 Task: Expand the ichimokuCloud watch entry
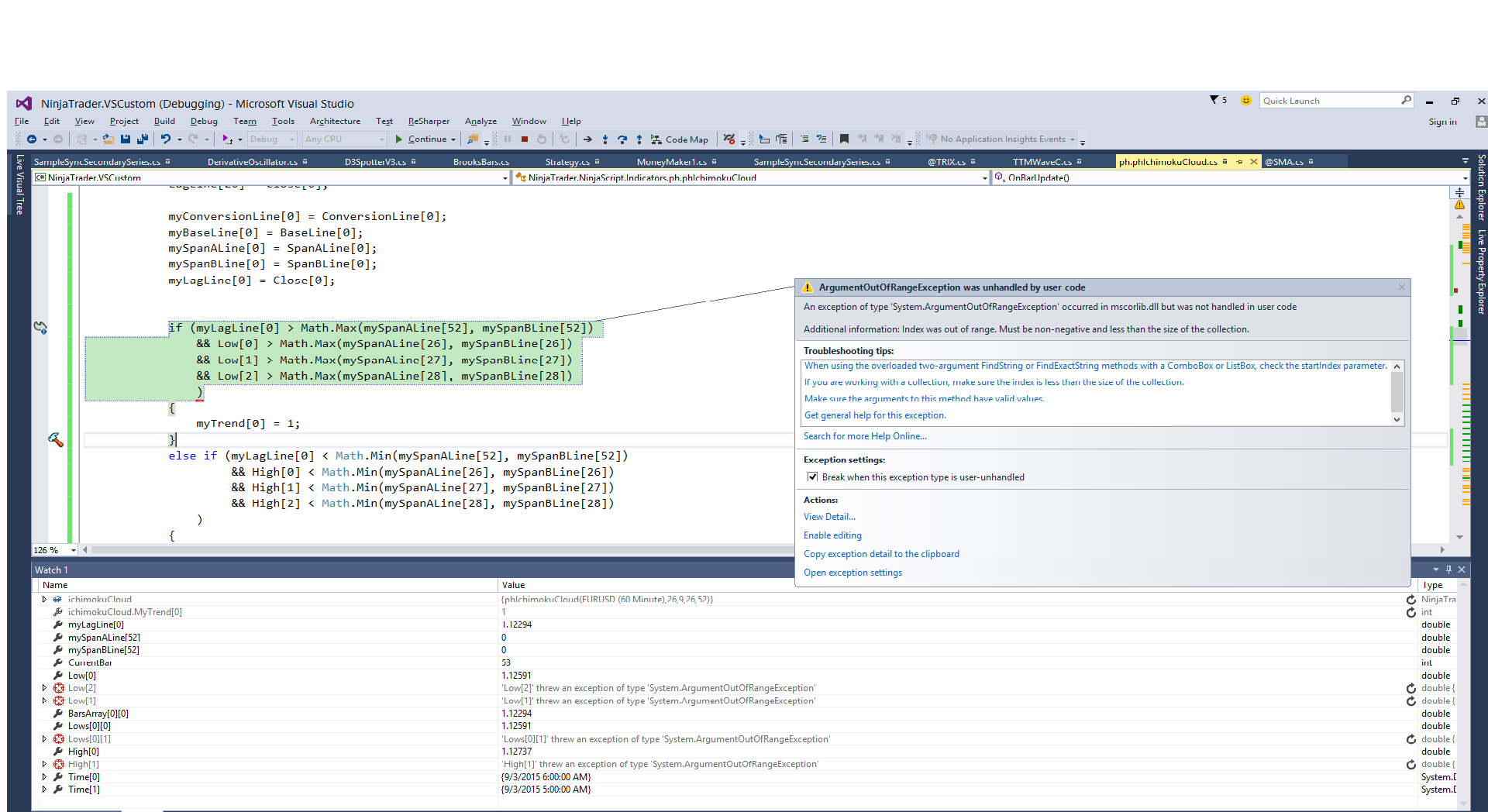(x=44, y=599)
